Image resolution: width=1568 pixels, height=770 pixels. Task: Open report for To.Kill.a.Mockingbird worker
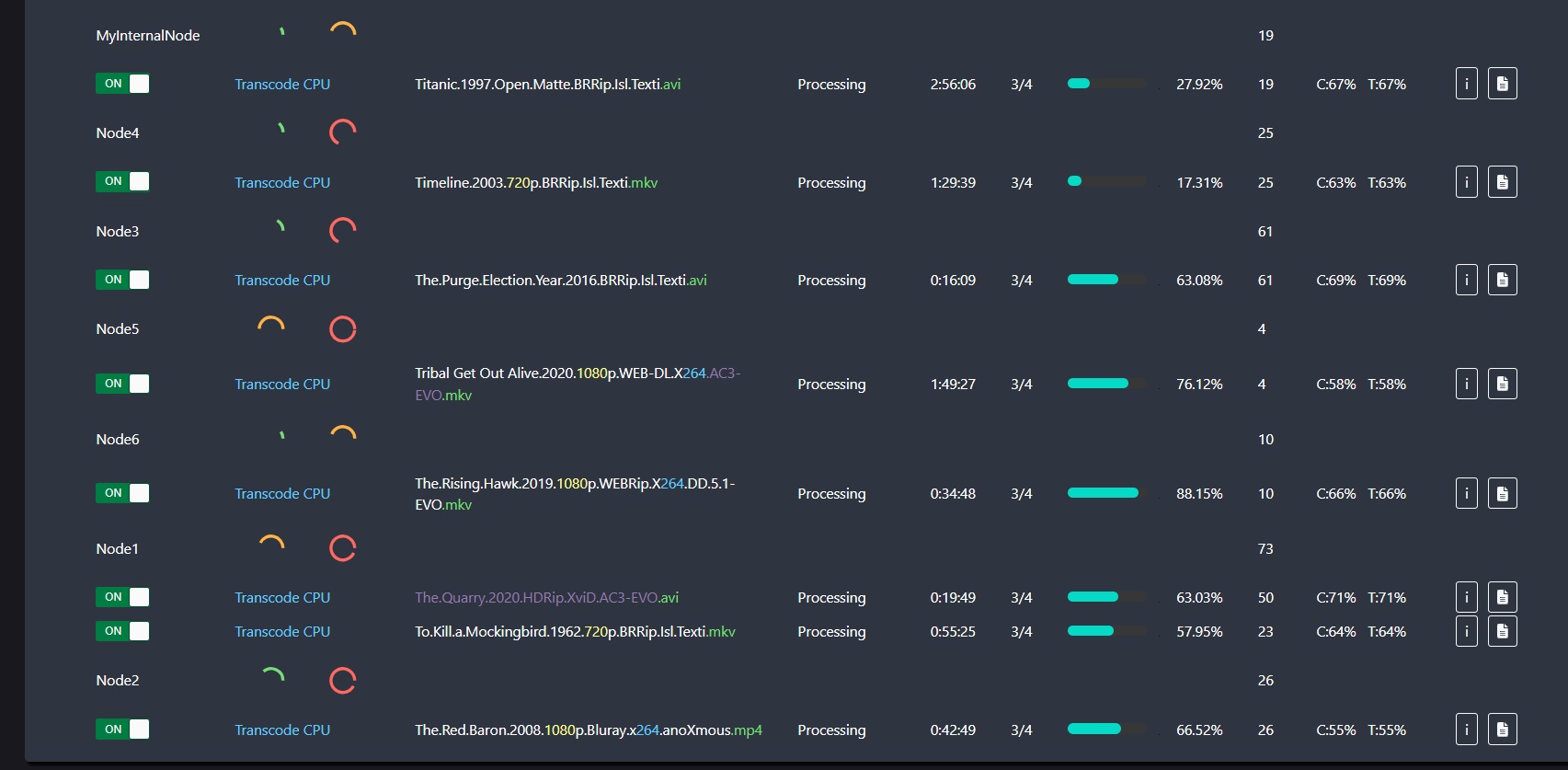pos(1502,631)
